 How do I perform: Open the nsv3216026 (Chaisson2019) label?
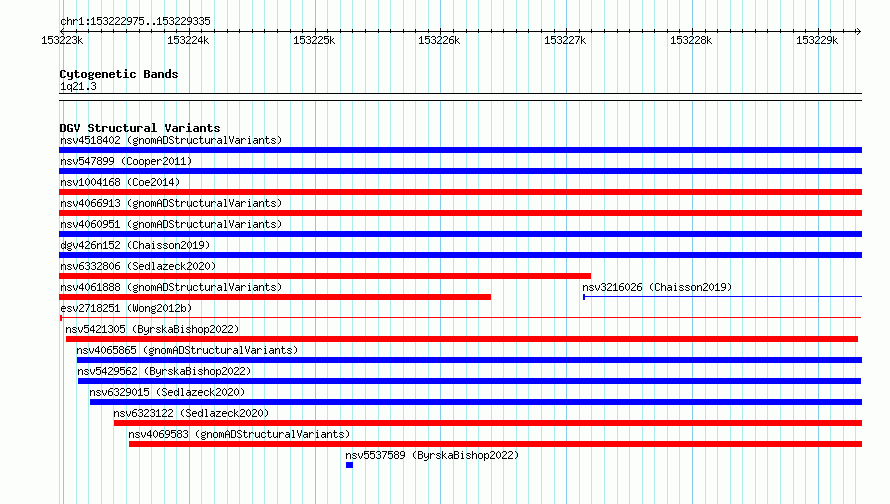point(657,287)
